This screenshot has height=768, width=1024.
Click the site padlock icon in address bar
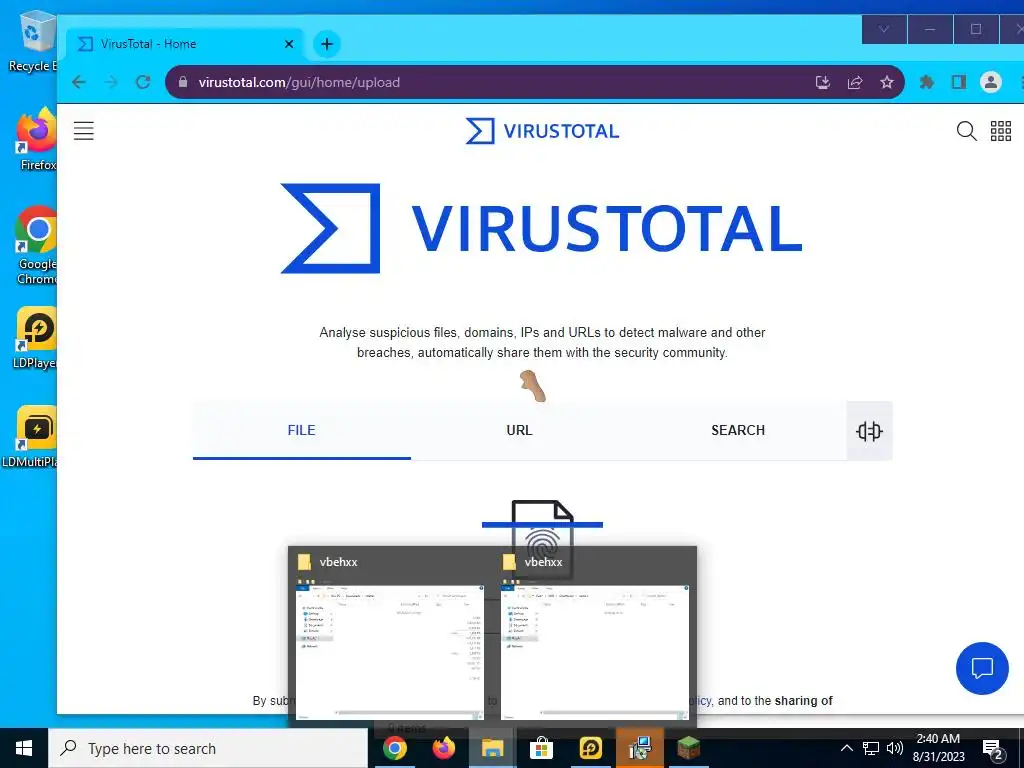click(x=183, y=82)
